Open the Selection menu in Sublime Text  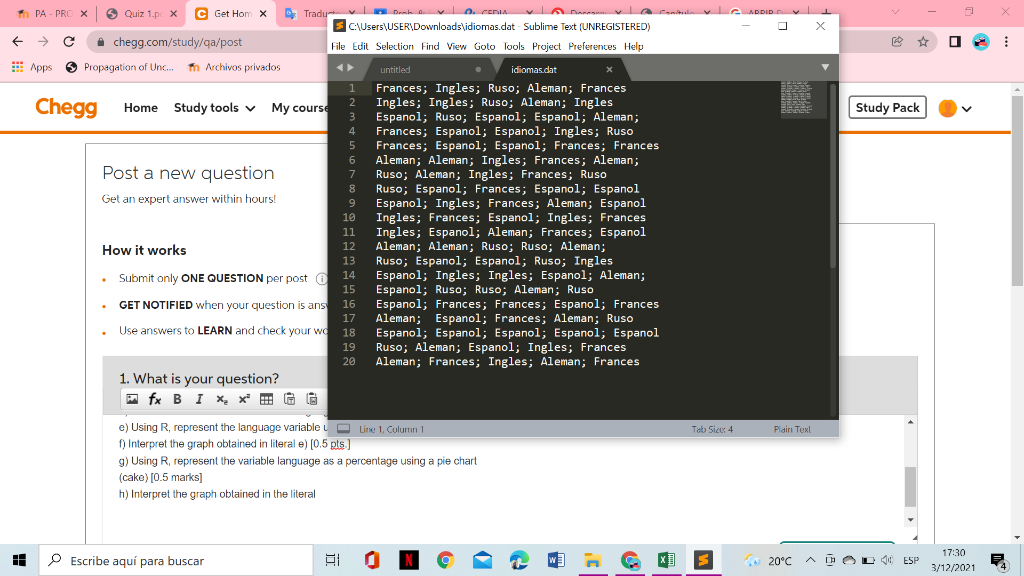click(394, 46)
